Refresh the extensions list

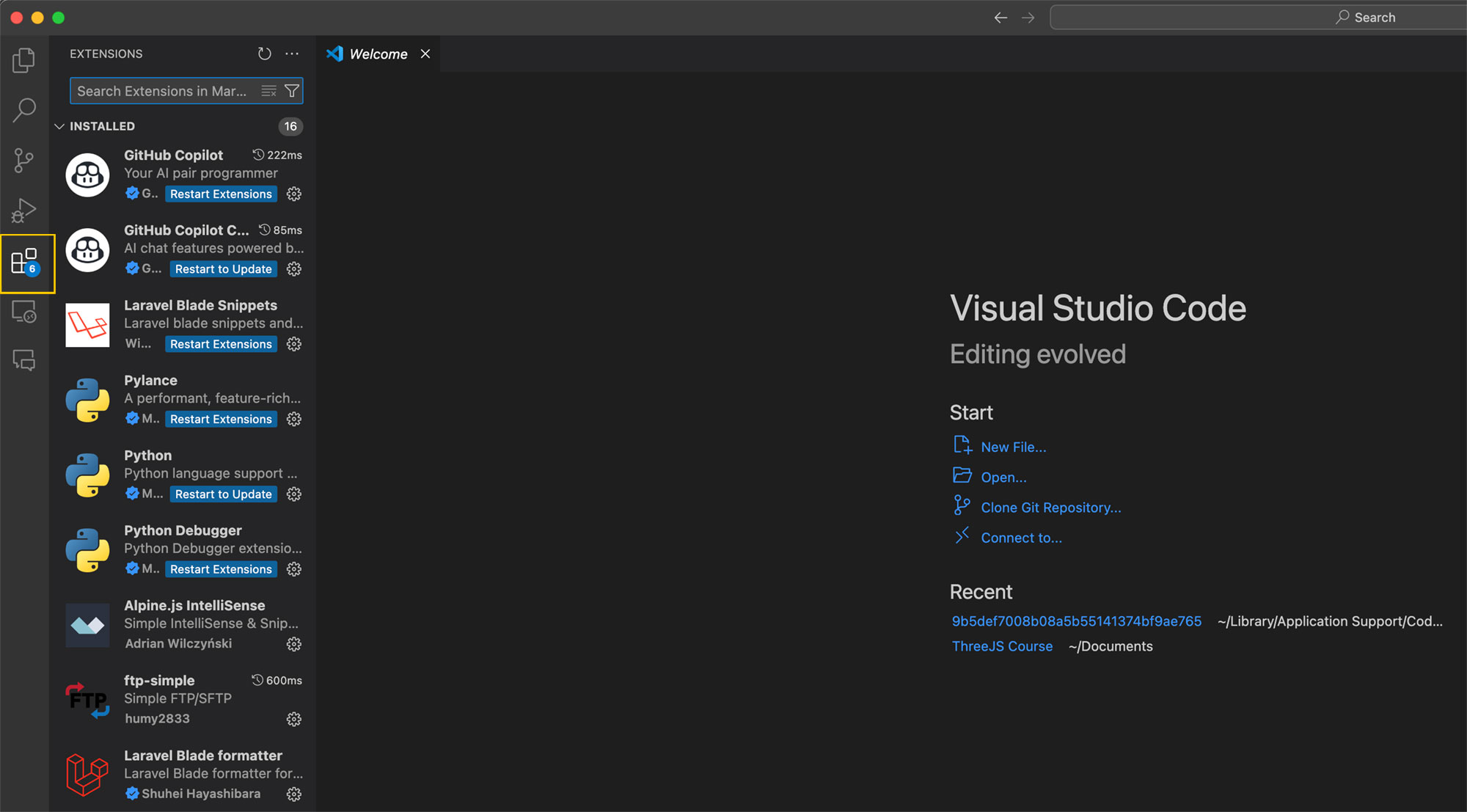tap(264, 54)
